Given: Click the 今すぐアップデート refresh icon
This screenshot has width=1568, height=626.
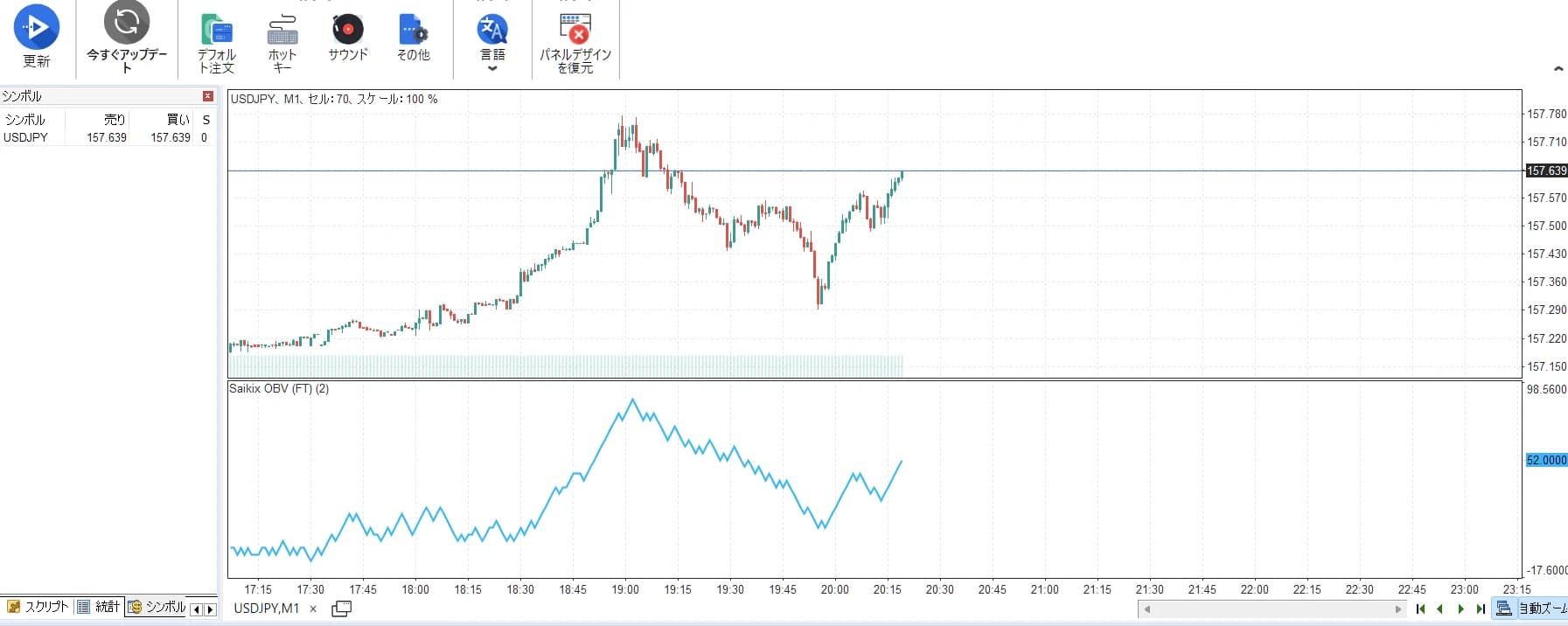Looking at the screenshot, I should pos(127,22).
